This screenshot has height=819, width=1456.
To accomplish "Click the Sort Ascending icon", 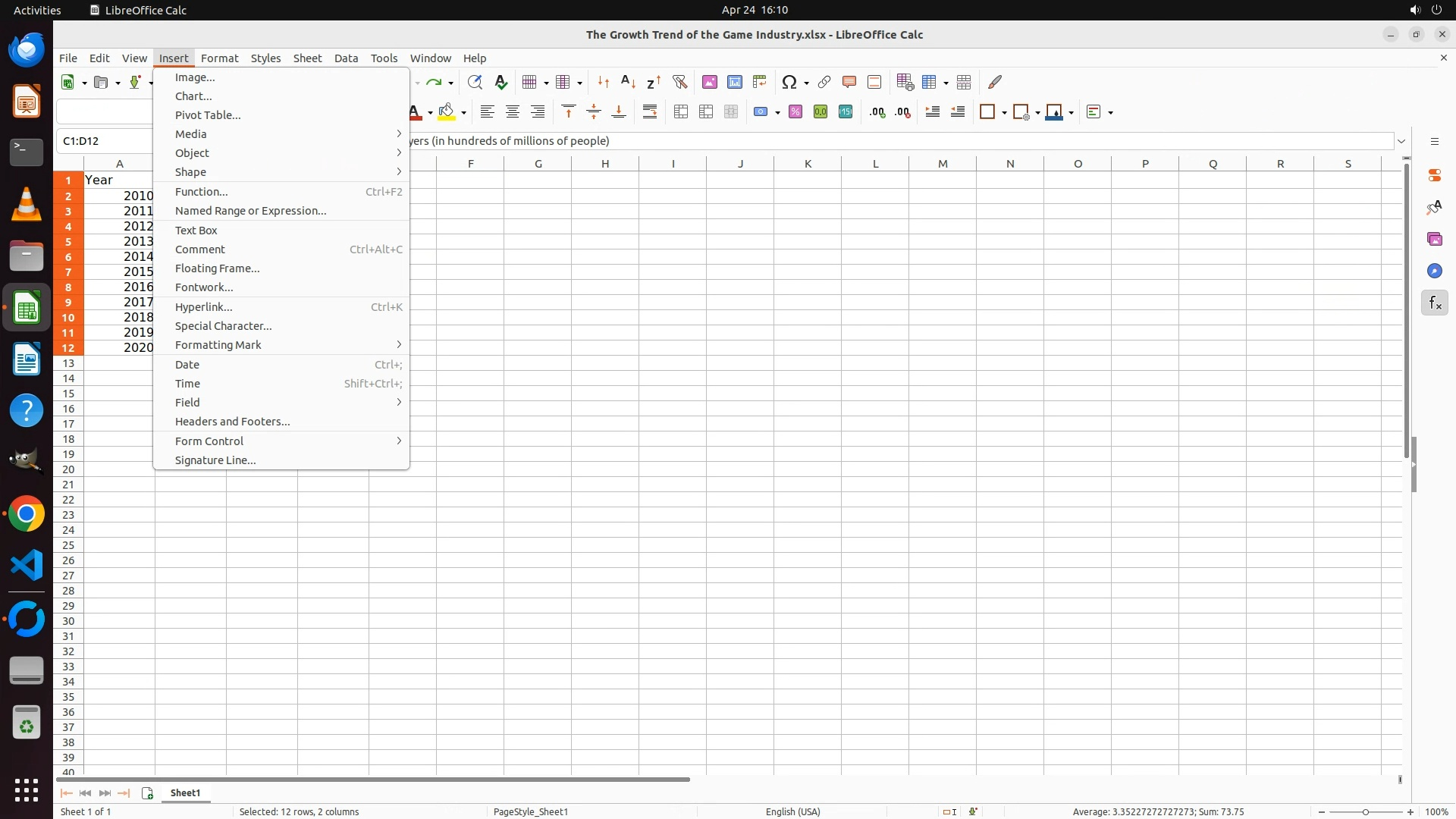I will 628,82.
